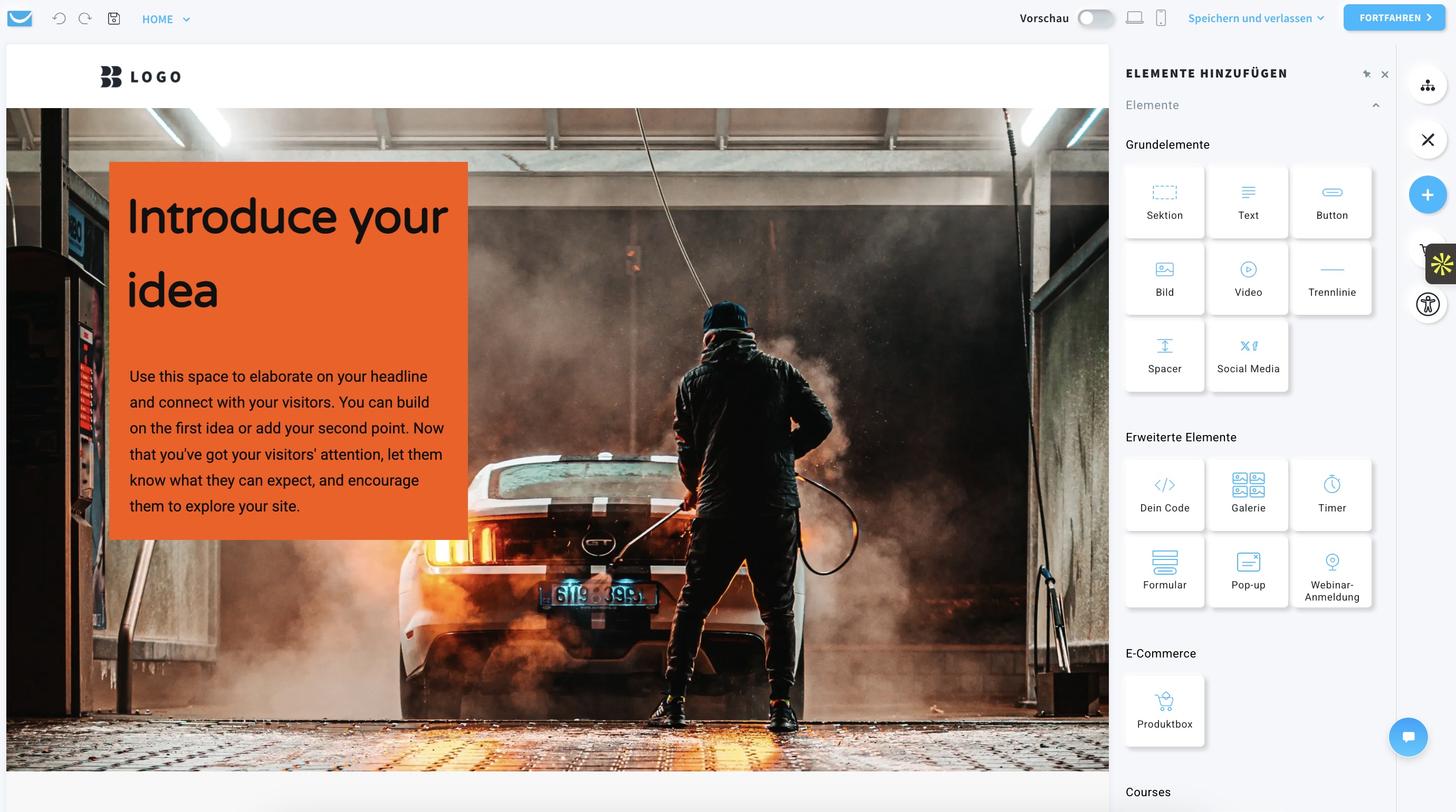Switch to mobile device view icon
The height and width of the screenshot is (812, 1456).
1161,18
